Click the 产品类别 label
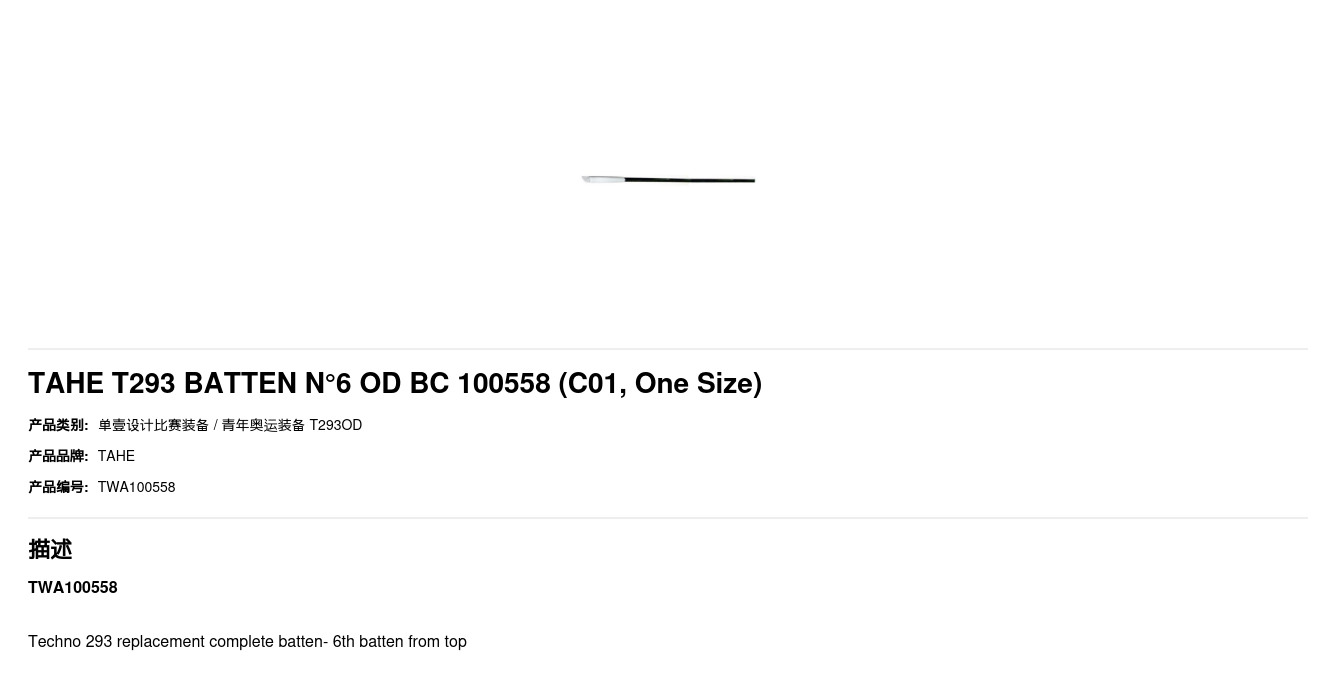 click(58, 425)
